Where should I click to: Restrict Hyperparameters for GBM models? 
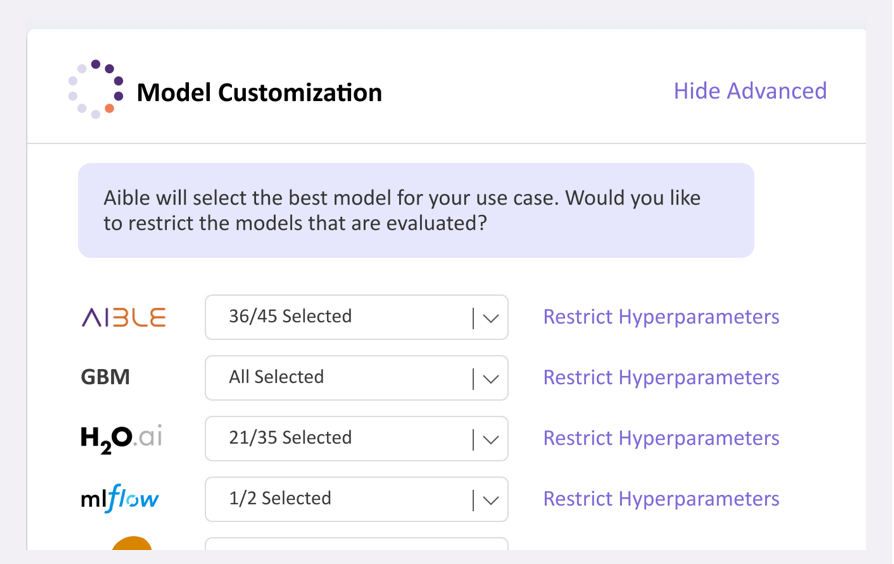[x=661, y=378]
